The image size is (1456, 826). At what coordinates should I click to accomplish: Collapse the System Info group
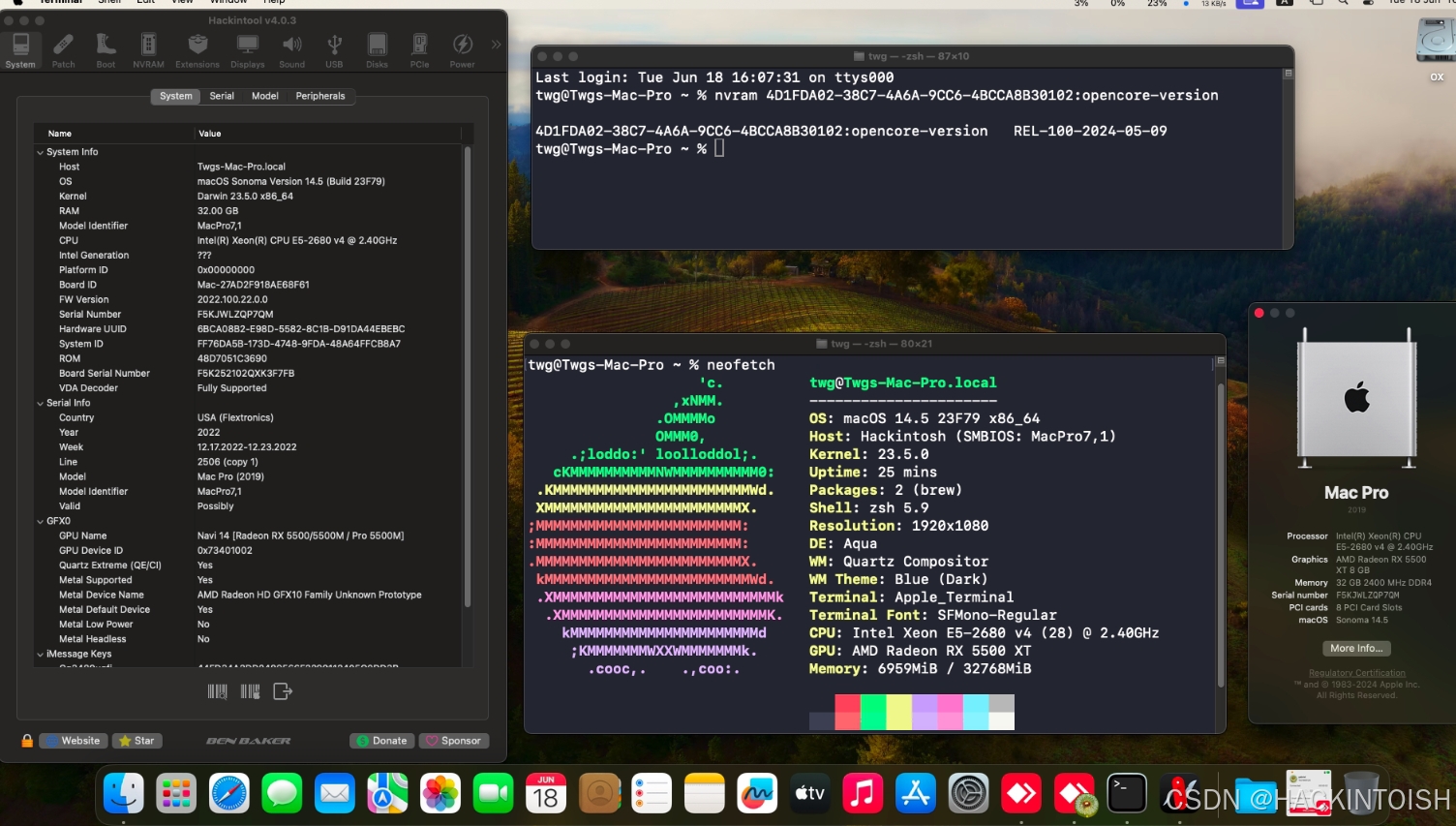coord(40,152)
